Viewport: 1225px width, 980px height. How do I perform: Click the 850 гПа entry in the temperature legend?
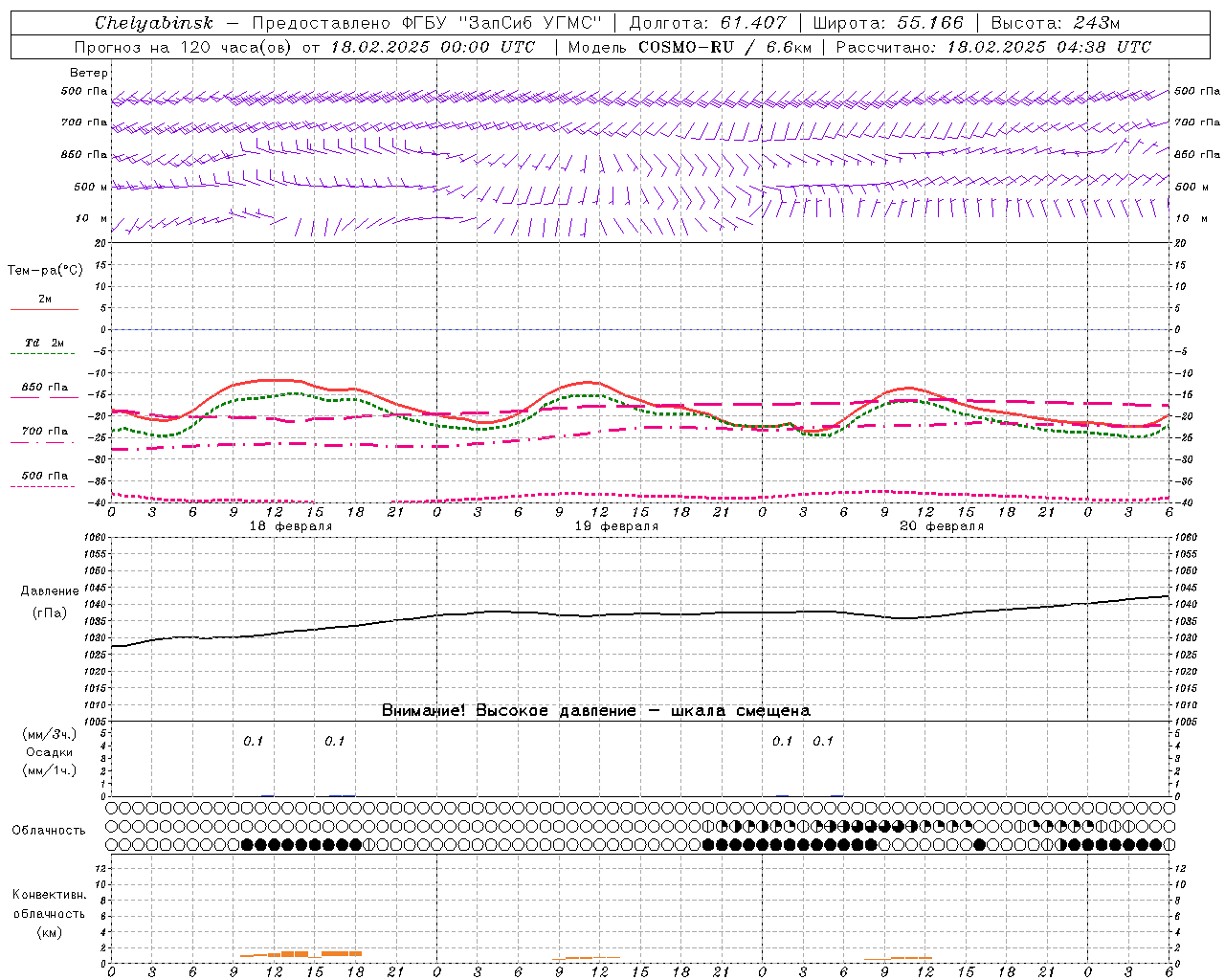45,391
